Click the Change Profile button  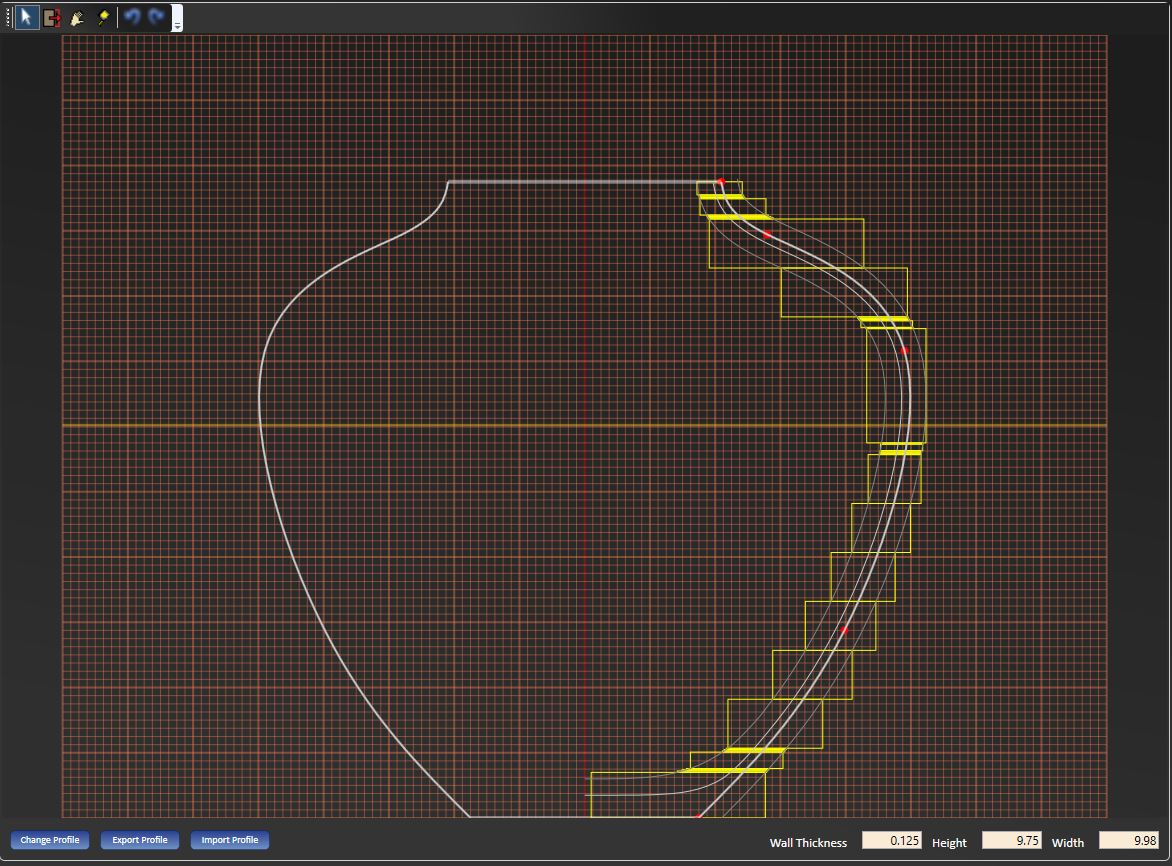pos(50,840)
